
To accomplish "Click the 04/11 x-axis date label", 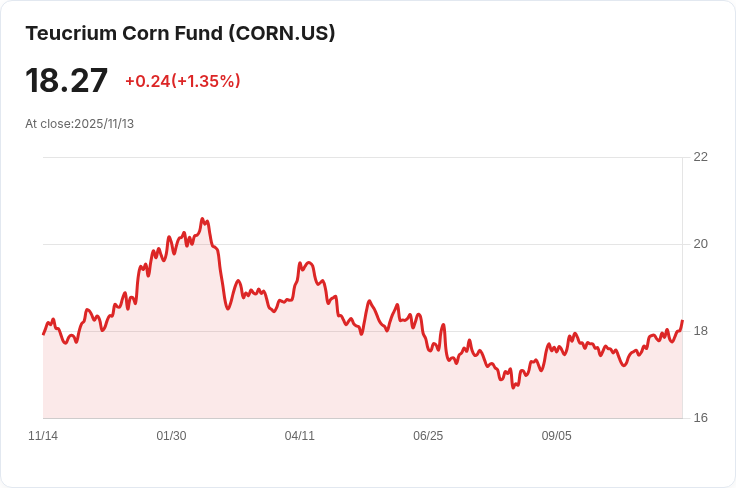I will [299, 436].
